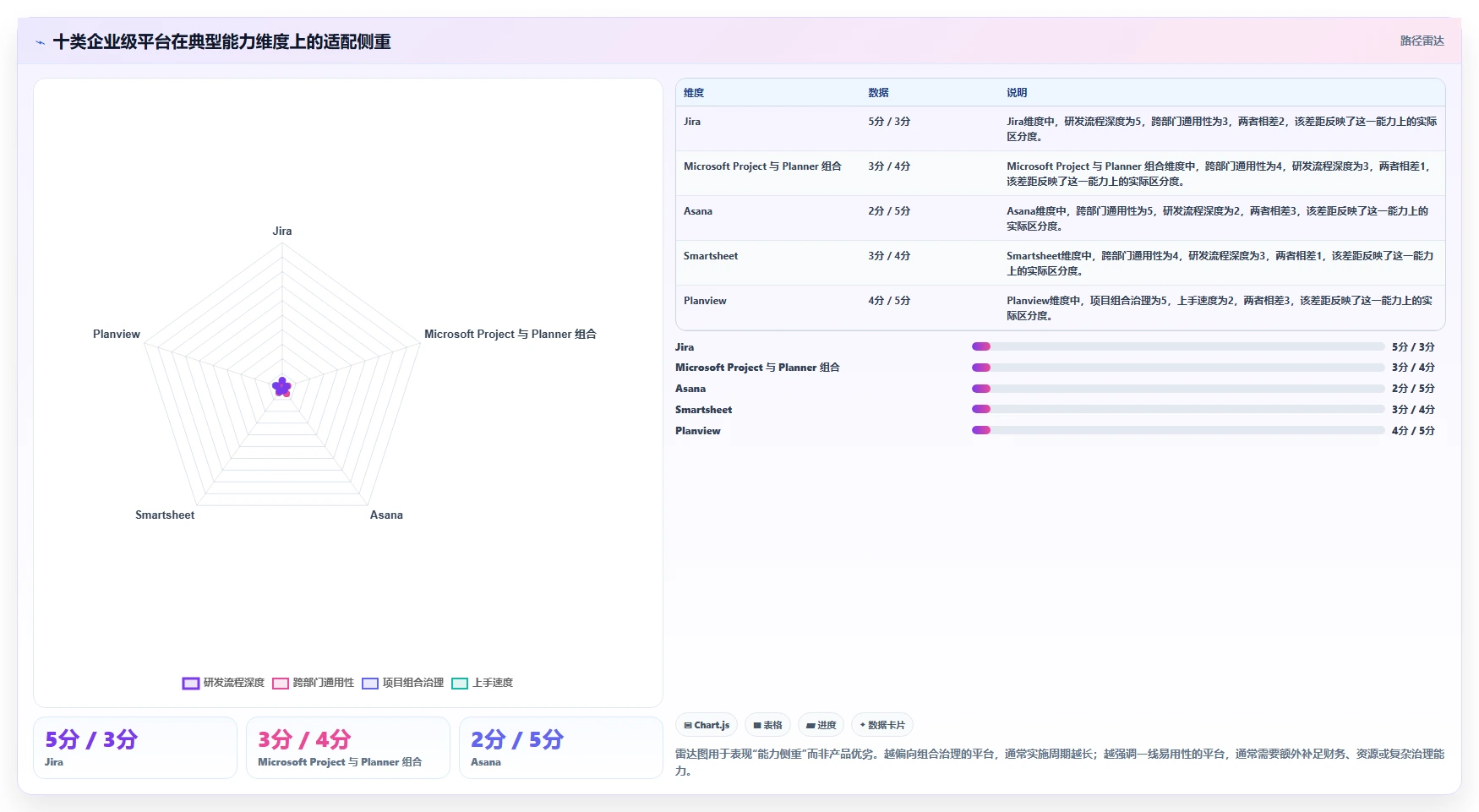Click the Jira description text in the 说明 column

(x=1221, y=129)
